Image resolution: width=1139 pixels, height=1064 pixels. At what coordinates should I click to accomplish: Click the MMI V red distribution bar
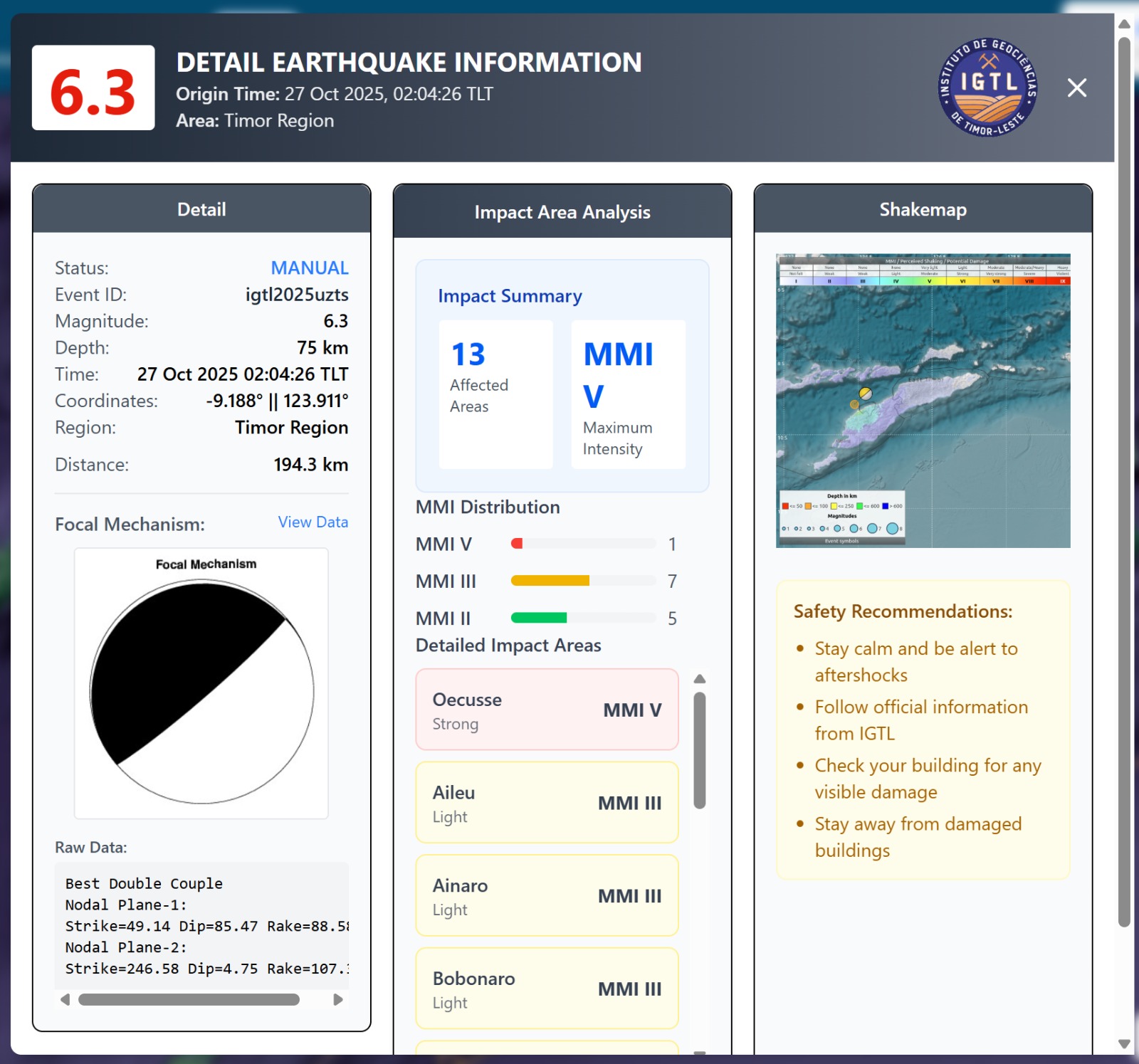point(518,544)
